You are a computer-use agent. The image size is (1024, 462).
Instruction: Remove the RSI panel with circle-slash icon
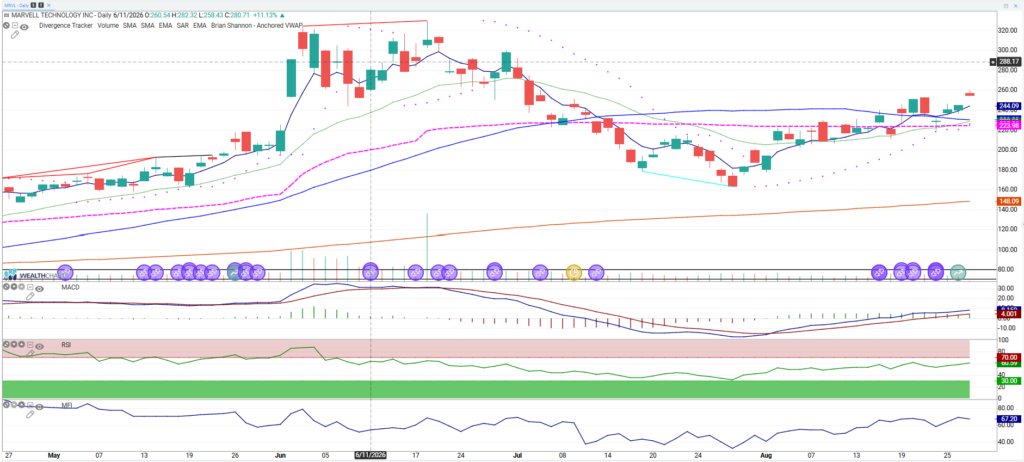pyautogui.click(x=6, y=344)
